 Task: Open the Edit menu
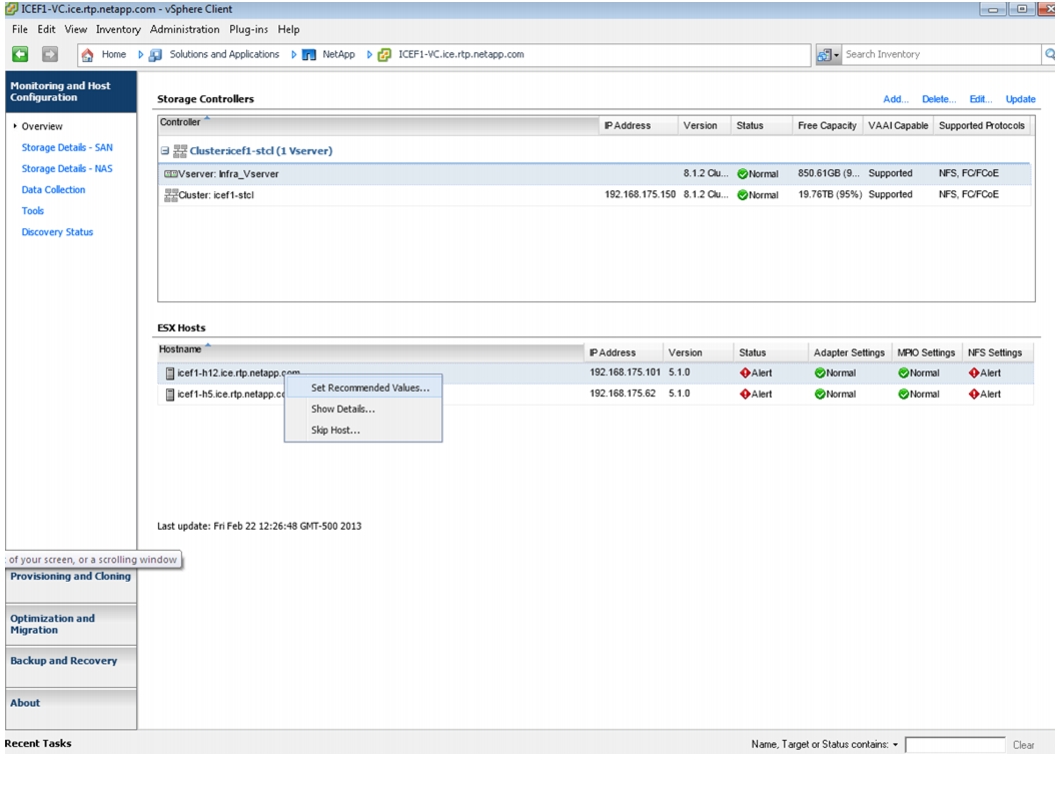tap(47, 30)
